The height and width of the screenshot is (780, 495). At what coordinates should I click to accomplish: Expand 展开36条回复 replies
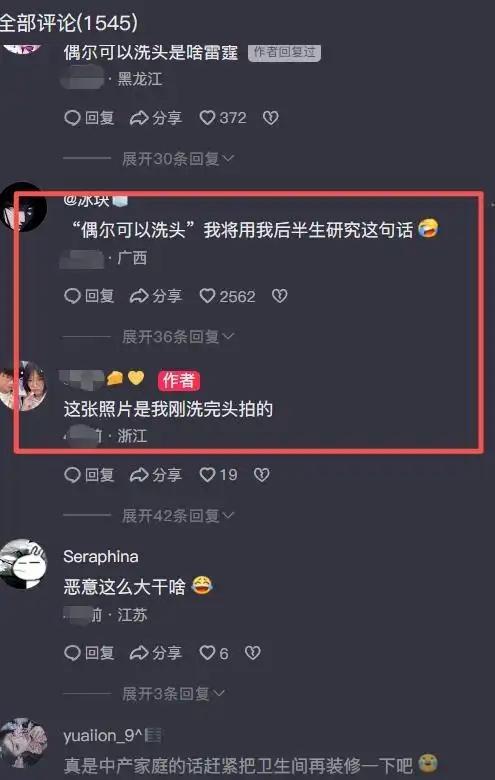[x=178, y=337]
